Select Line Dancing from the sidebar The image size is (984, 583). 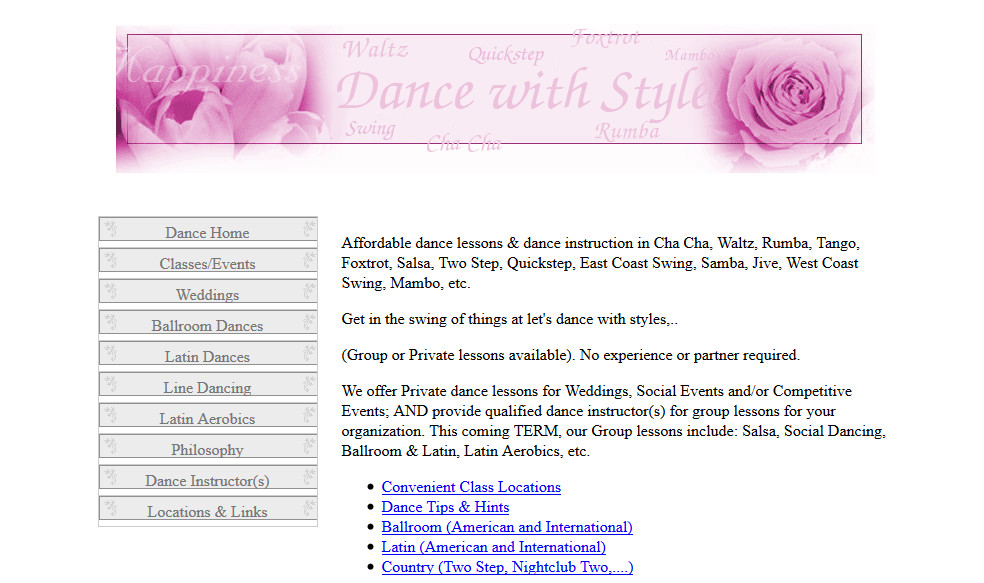pos(206,387)
